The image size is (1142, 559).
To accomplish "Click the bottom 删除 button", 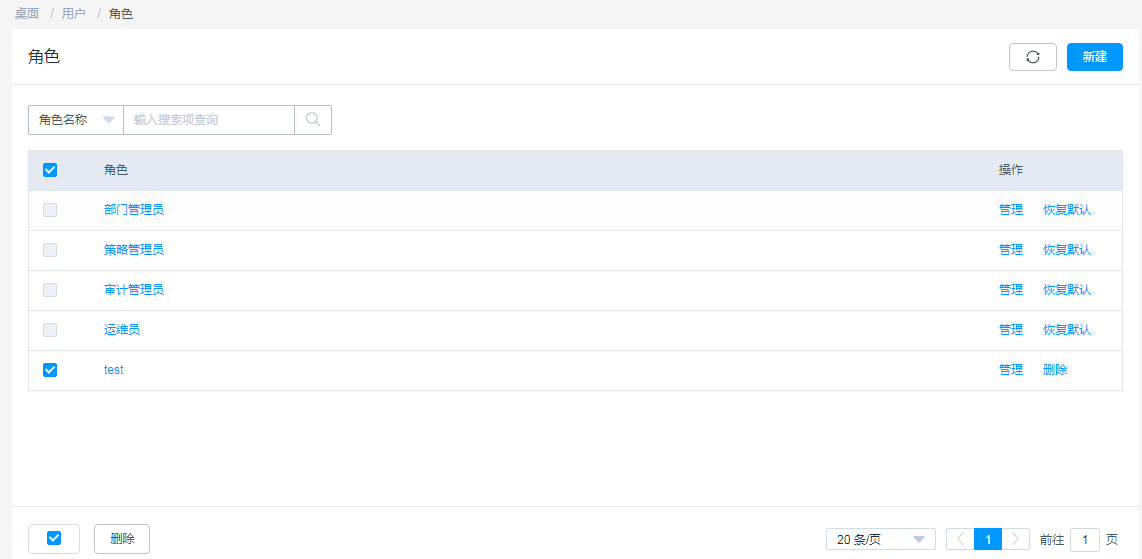I will tap(122, 539).
